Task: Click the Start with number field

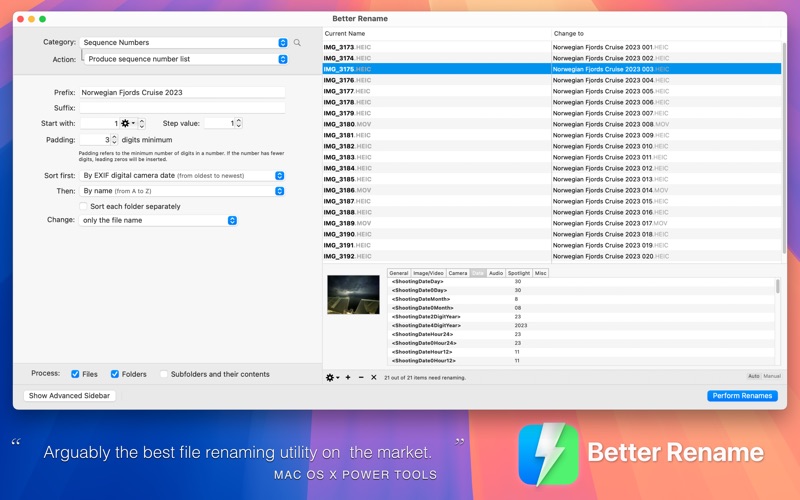Action: (100, 123)
